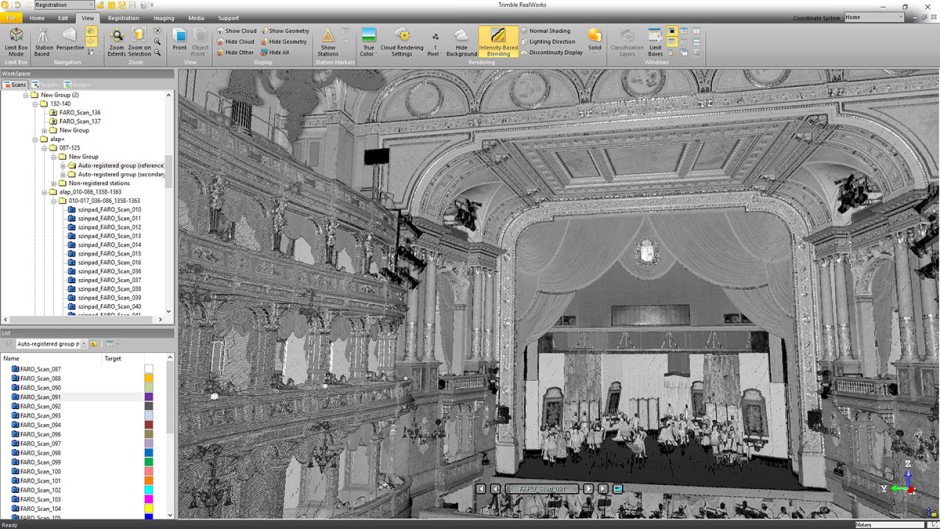The image size is (940, 529).
Task: Toggle Intensity-Based Blending
Action: 498,40
